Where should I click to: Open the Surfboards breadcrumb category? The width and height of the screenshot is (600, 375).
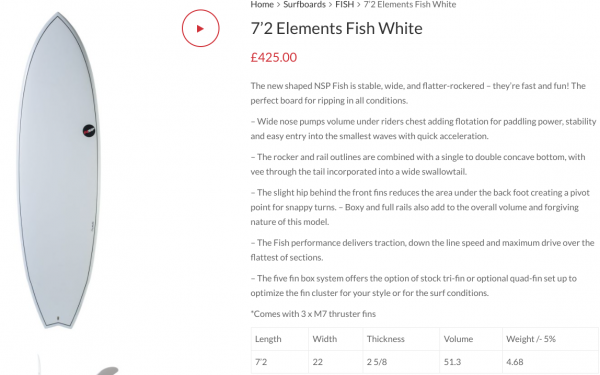tap(304, 5)
